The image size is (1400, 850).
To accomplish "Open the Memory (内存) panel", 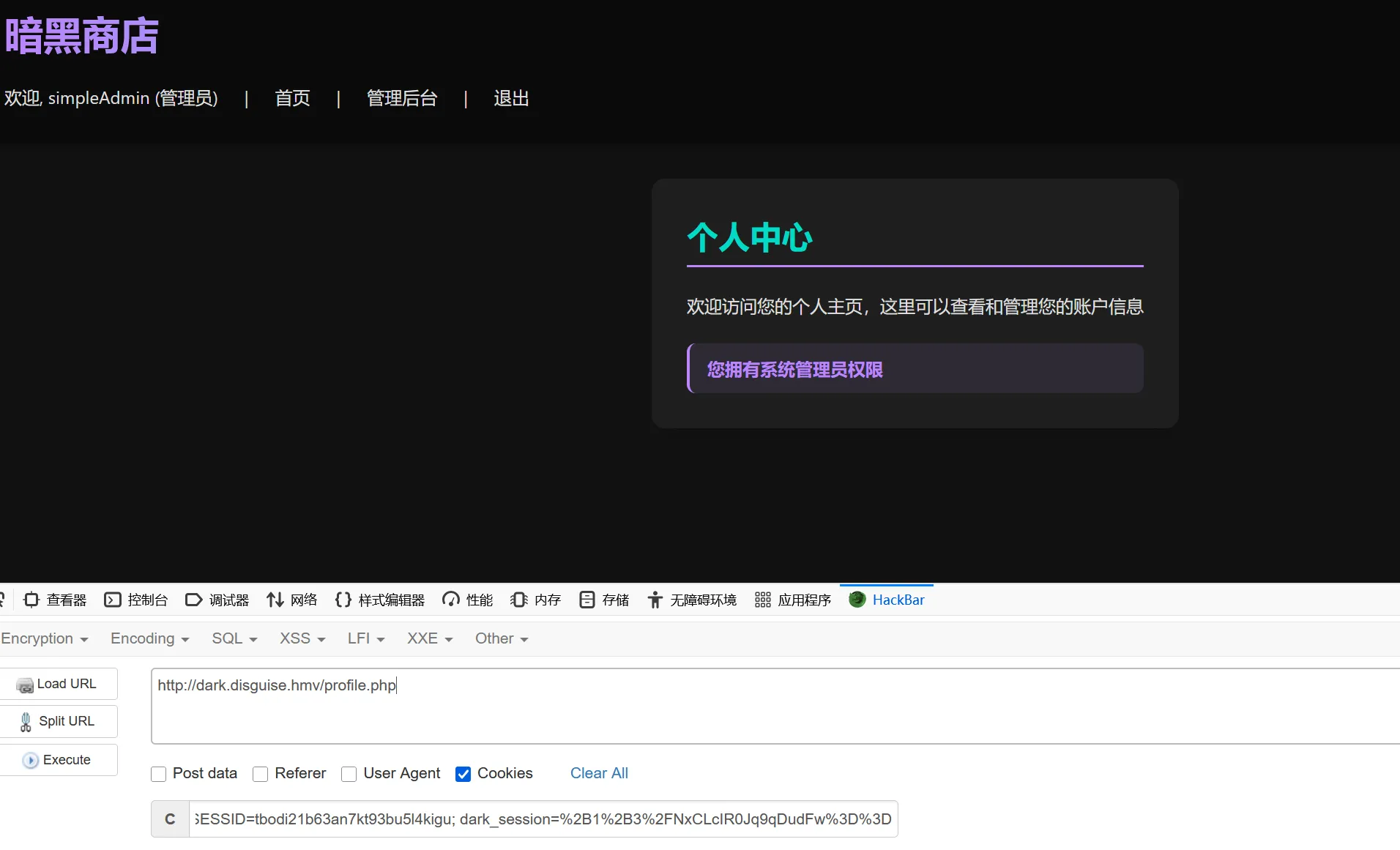I will [x=536, y=600].
